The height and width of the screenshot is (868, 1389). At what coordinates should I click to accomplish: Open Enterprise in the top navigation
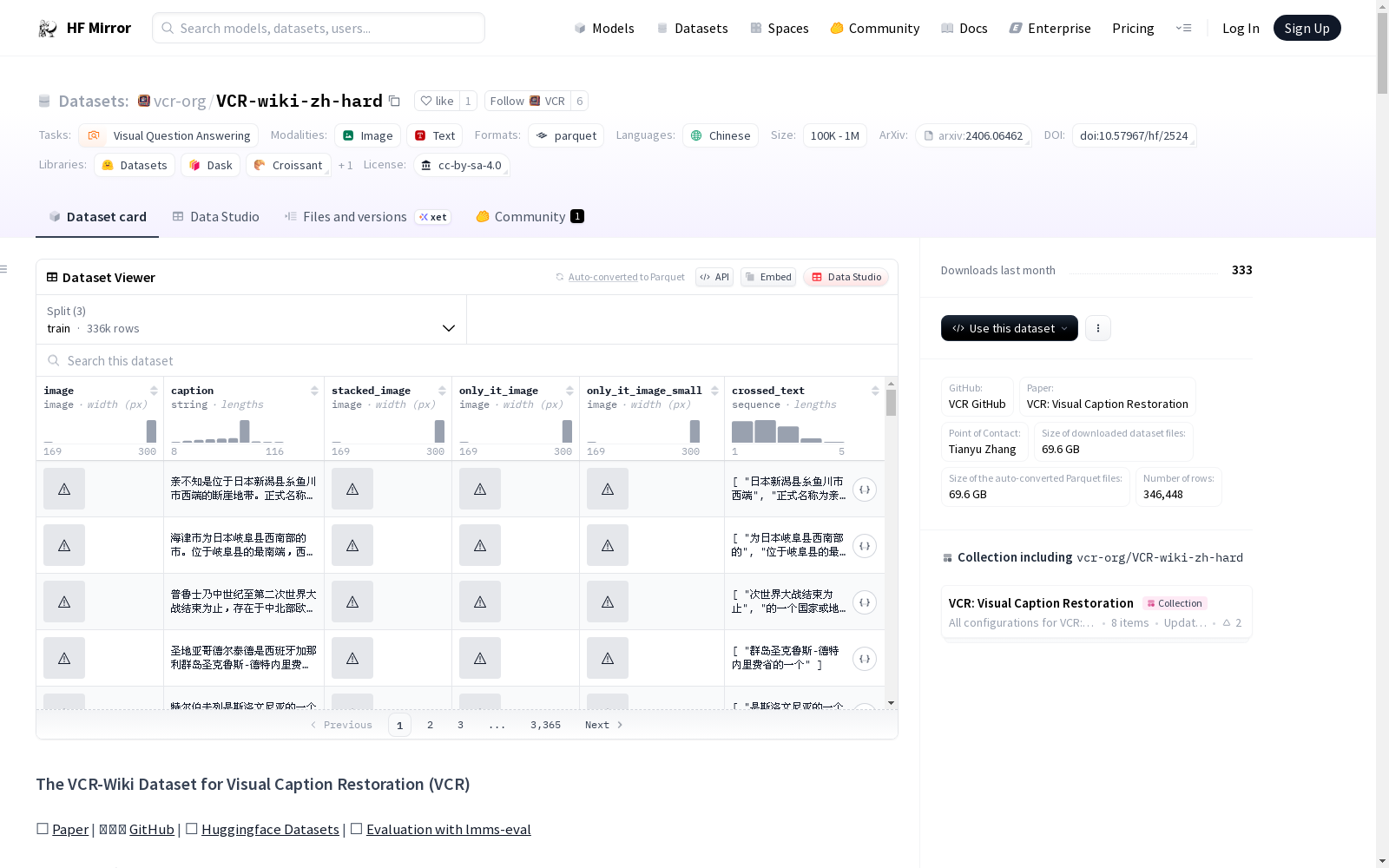[x=1050, y=28]
